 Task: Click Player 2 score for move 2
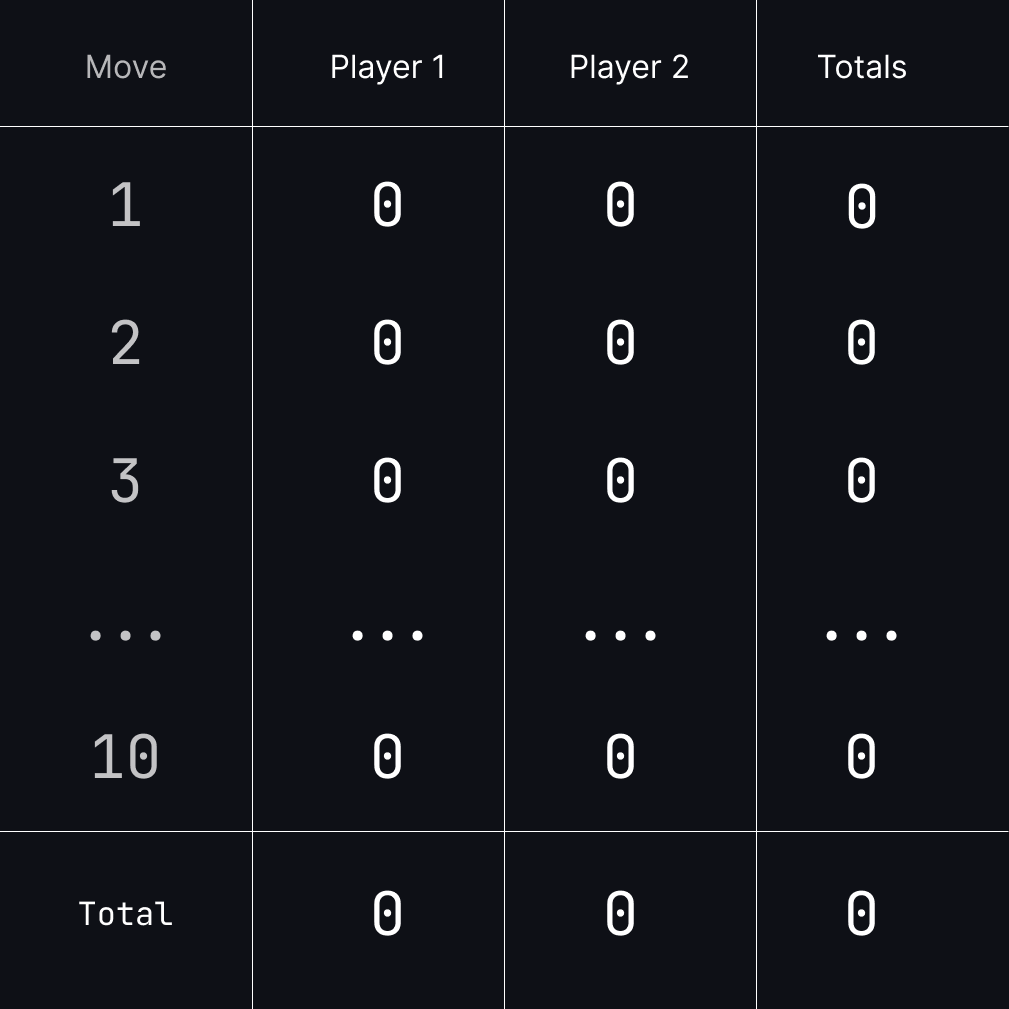click(620, 343)
